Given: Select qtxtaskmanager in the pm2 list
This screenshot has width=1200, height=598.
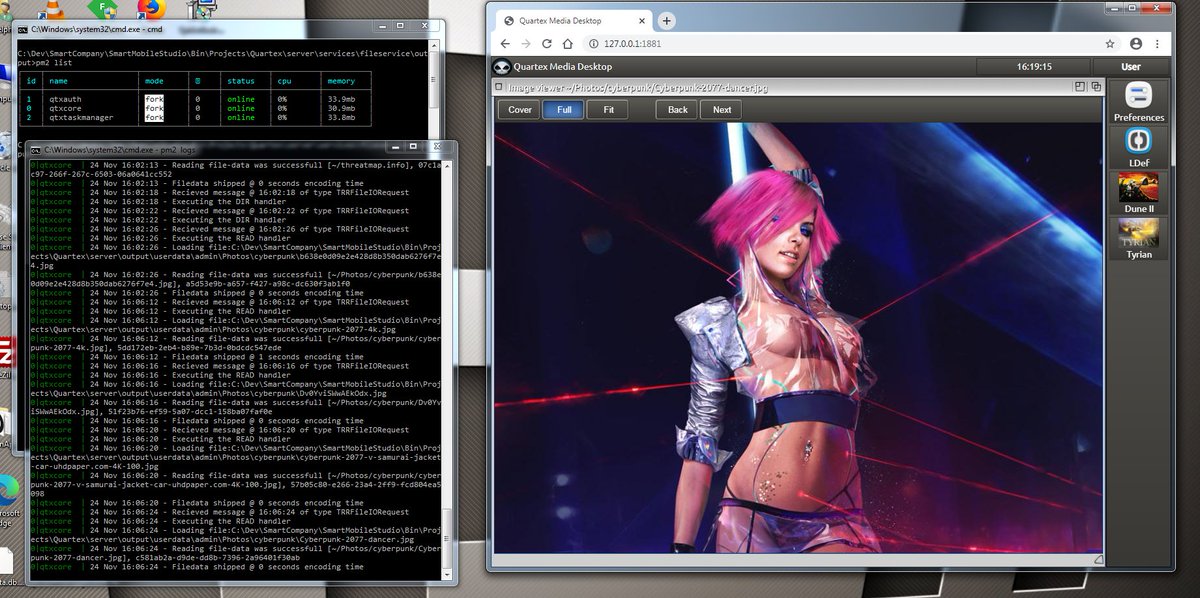Looking at the screenshot, I should (x=81, y=117).
